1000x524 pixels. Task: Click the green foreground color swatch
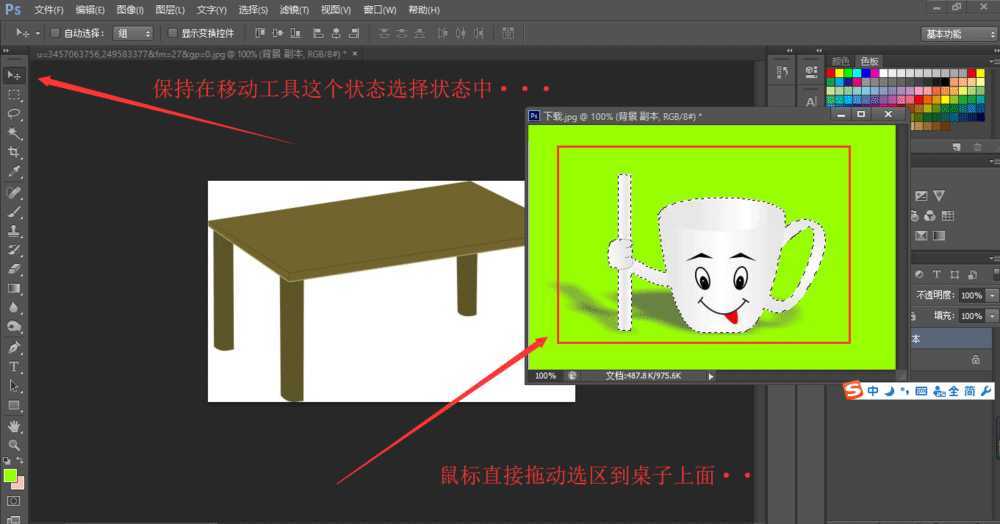click(x=10, y=475)
